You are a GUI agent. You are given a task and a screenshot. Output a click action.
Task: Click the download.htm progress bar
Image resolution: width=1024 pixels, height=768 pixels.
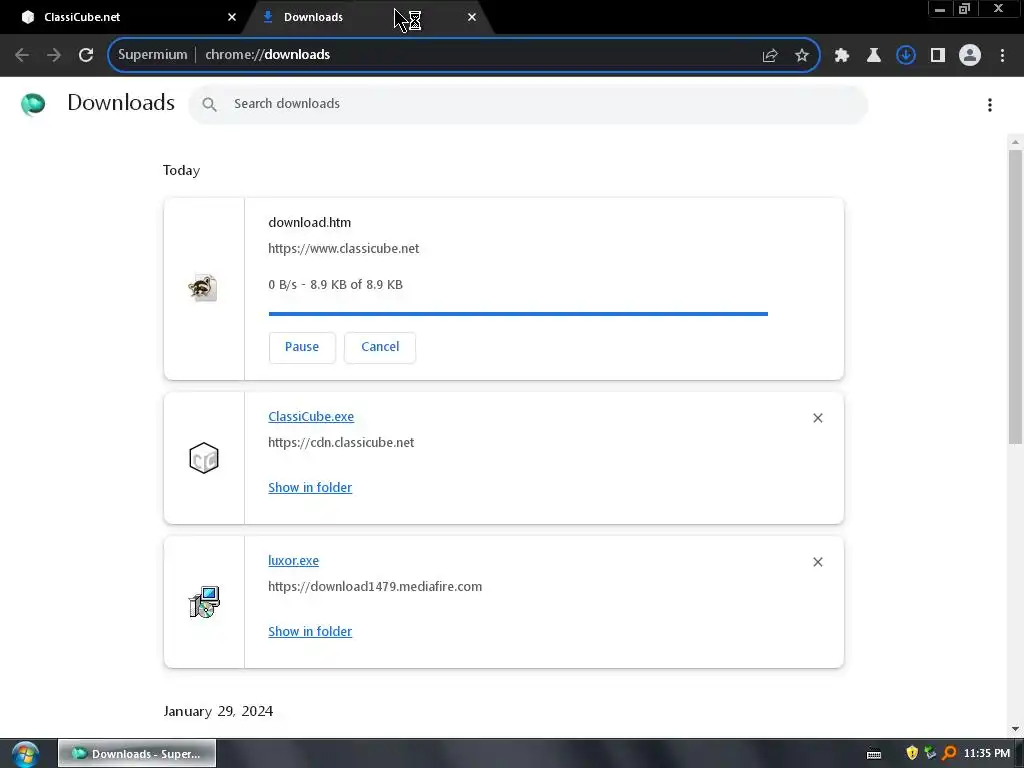tap(518, 314)
